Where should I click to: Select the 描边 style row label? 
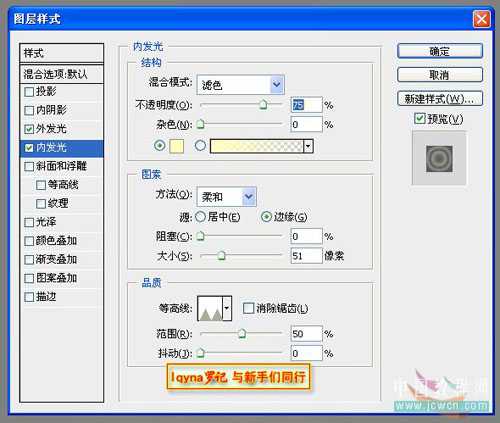46,297
